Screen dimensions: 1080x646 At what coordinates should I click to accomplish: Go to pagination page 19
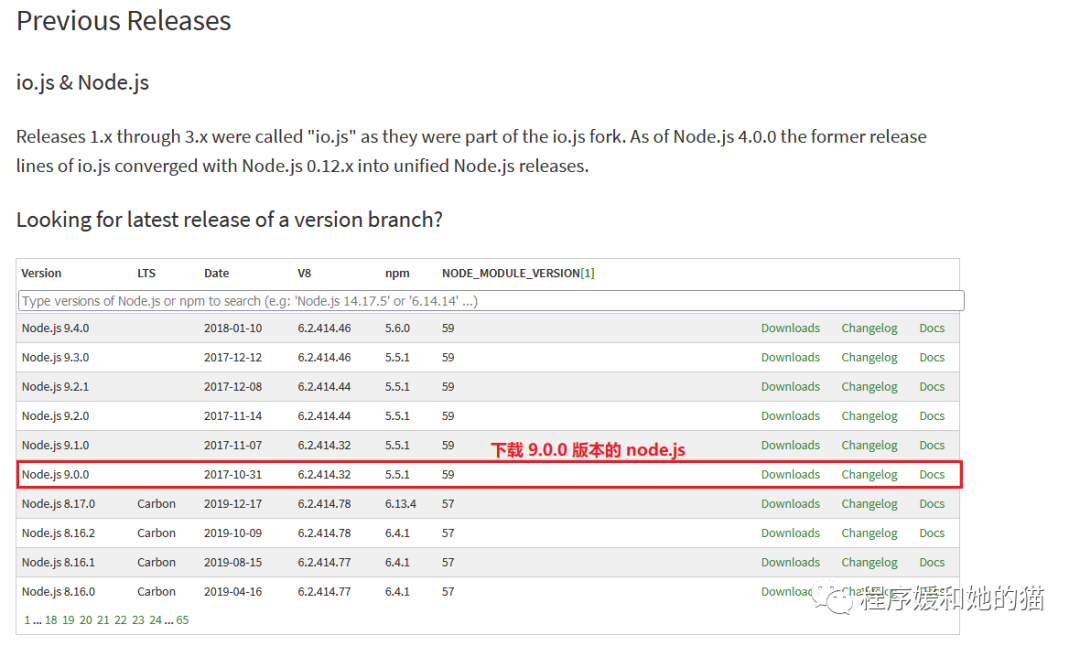pyautogui.click(x=68, y=621)
